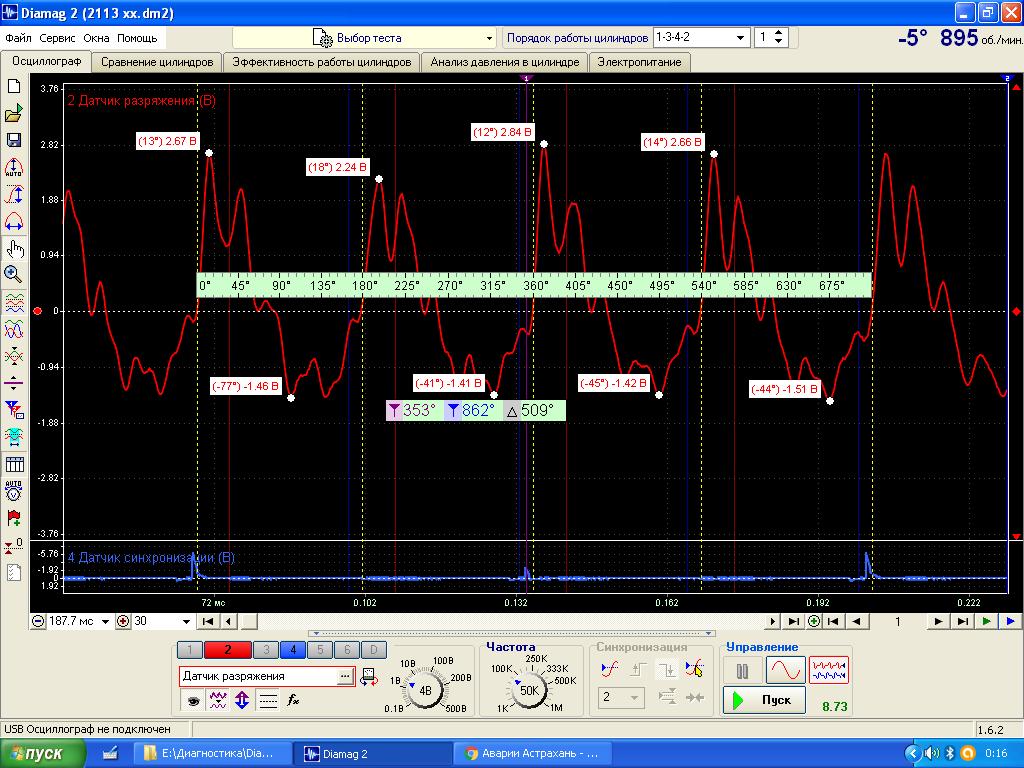Click the red flag add-marker icon
Screen dimensions: 1024x768
tap(14, 518)
